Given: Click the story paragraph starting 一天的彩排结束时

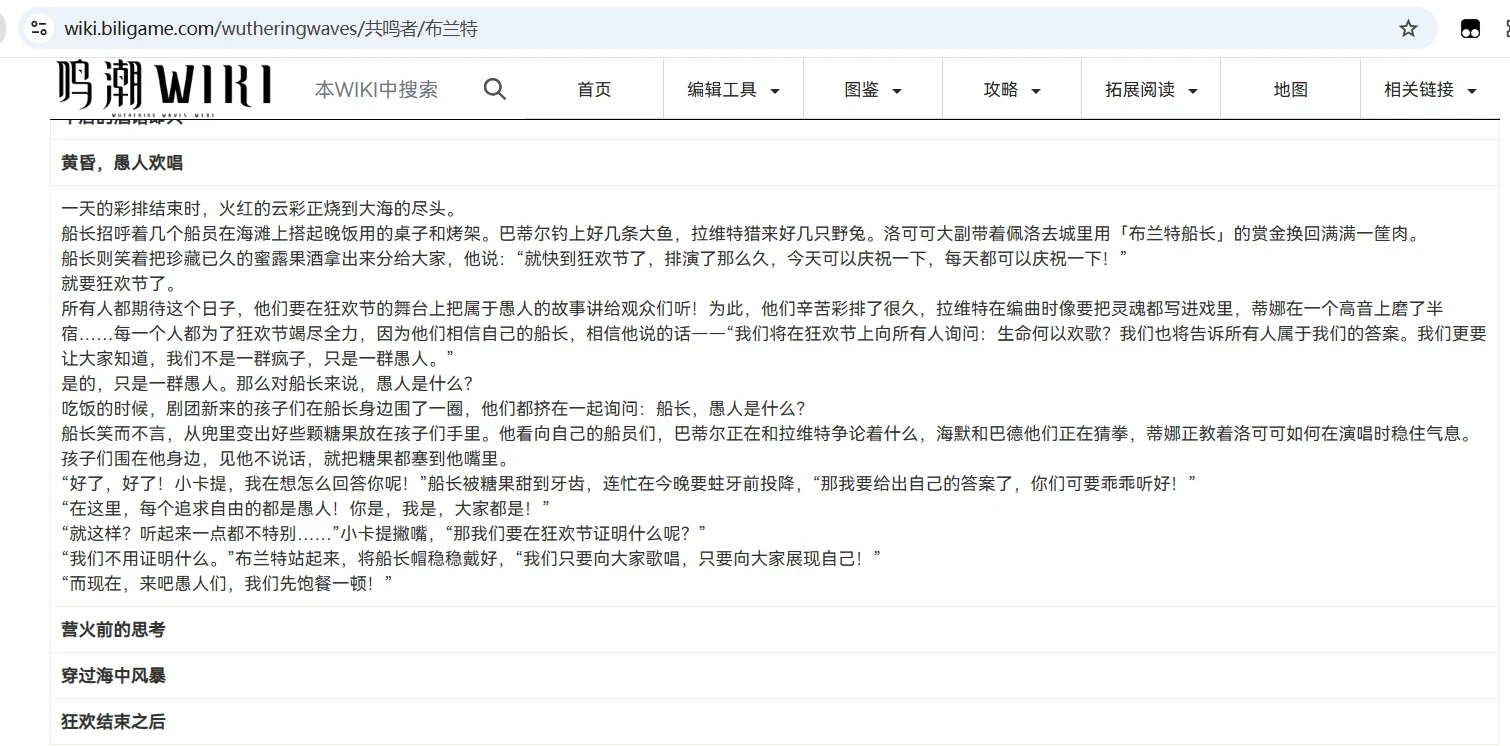Looking at the screenshot, I should coord(259,210).
